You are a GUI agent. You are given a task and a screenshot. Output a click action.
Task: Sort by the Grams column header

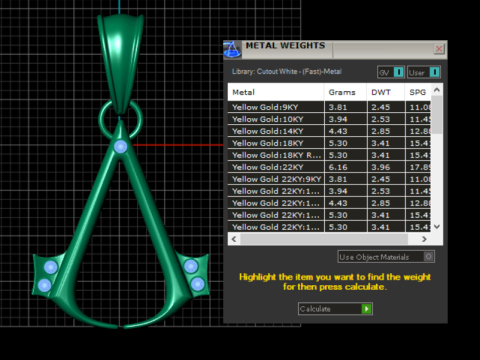345,92
